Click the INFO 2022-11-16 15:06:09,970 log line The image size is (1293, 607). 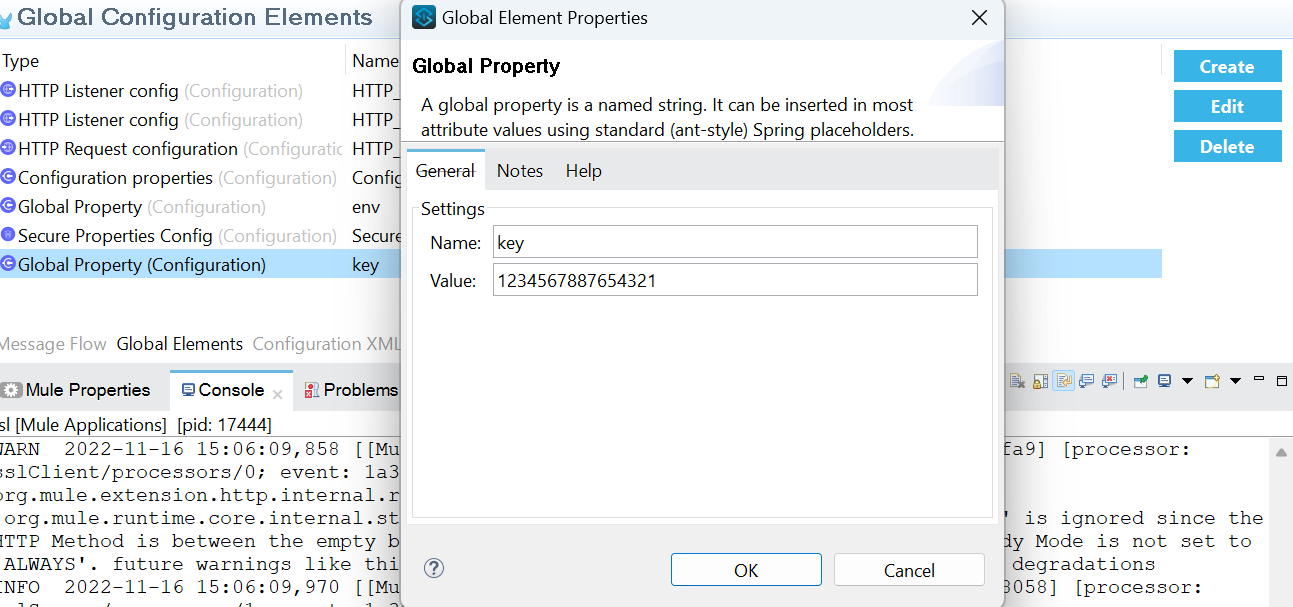point(200,587)
